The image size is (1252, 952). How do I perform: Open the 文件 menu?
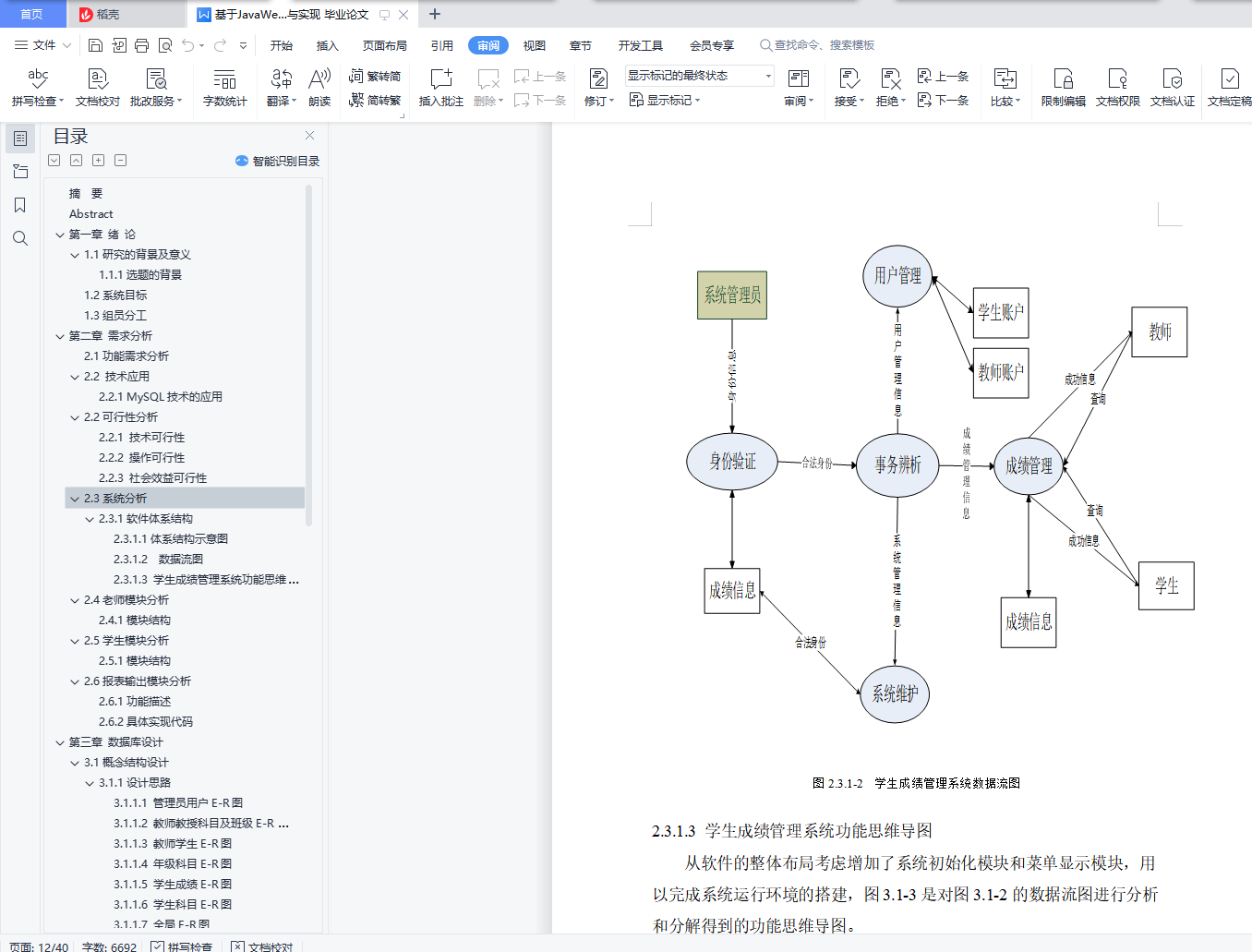point(42,45)
